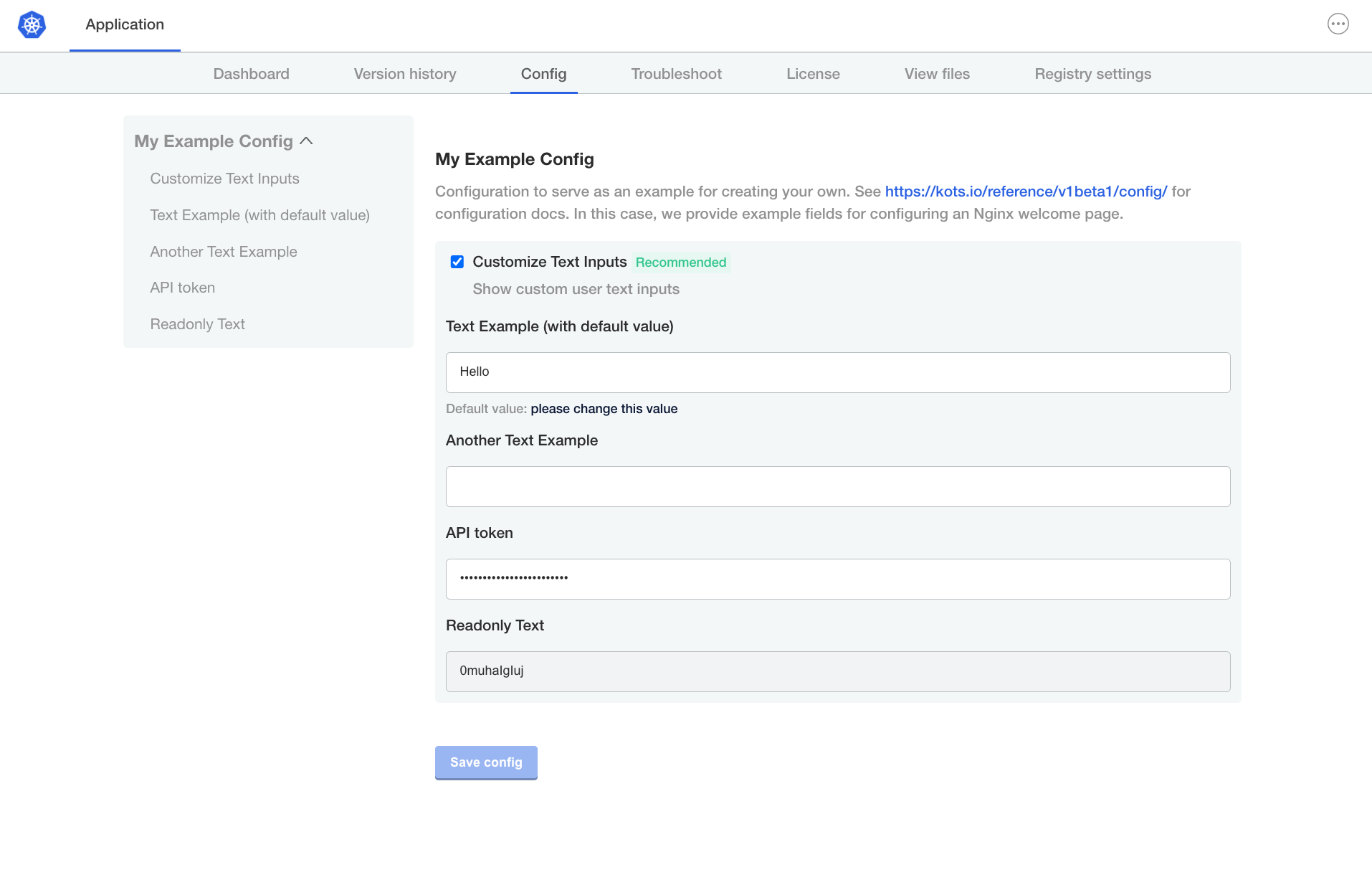Screen dimensions: 1372x880
Task: Click inside the Text Example field showing Hello
Action: (x=837, y=372)
